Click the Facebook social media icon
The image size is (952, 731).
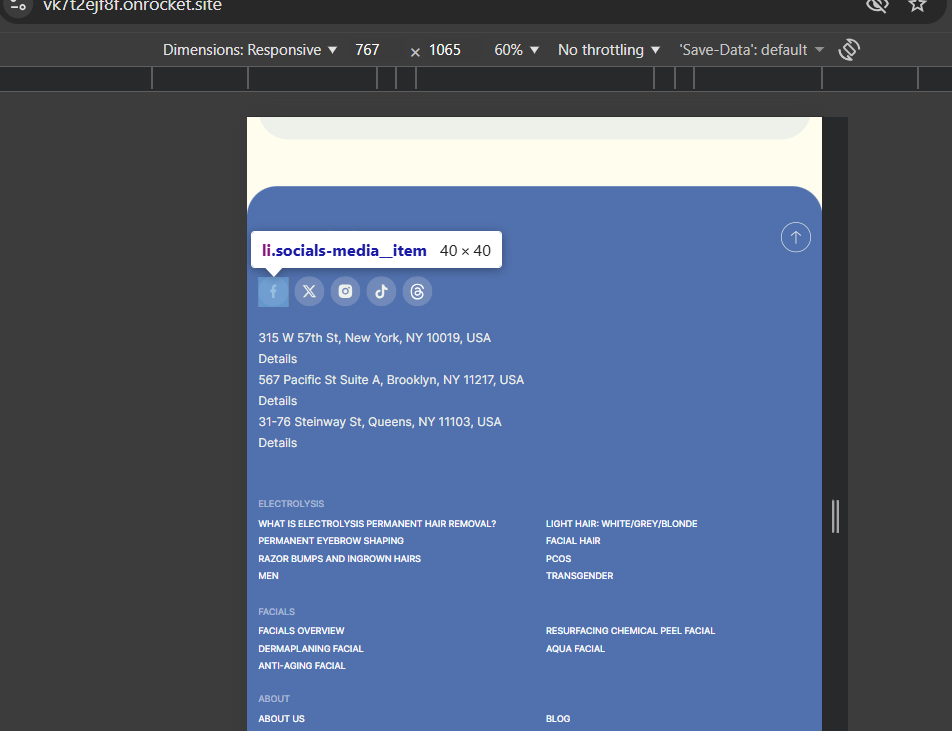[273, 291]
